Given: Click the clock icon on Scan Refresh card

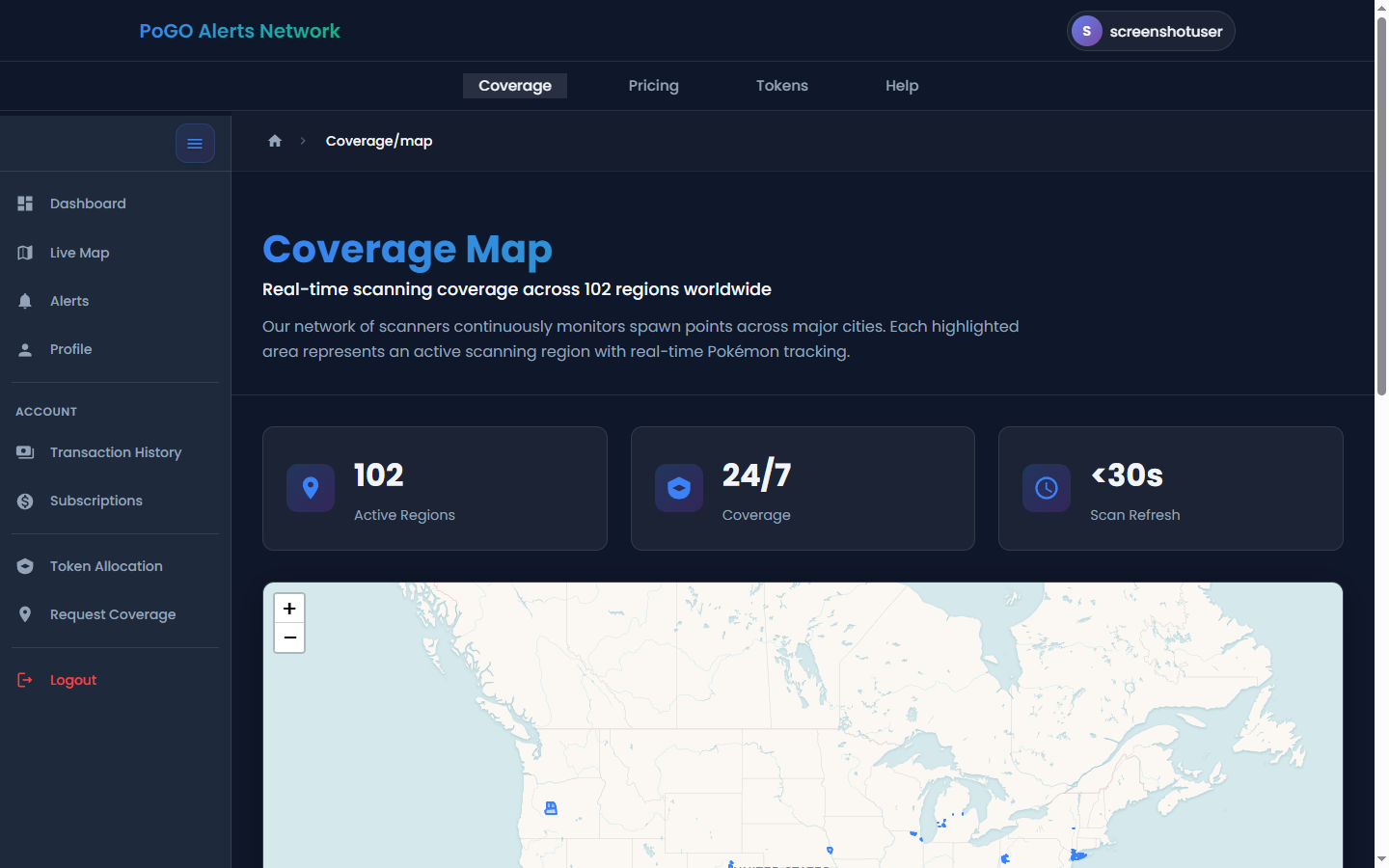Looking at the screenshot, I should click(1047, 488).
